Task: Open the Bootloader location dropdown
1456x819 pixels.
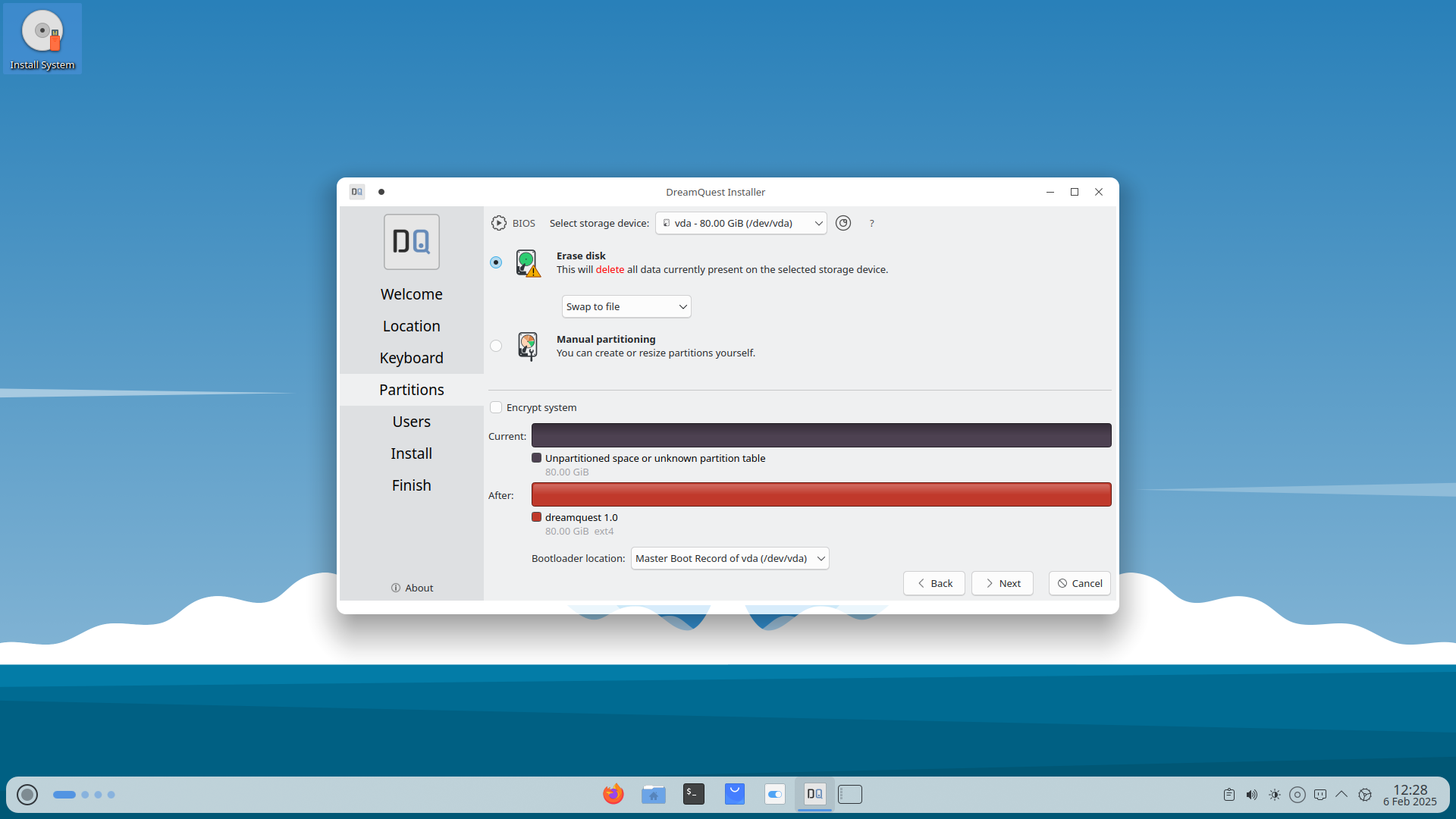Action: click(730, 558)
